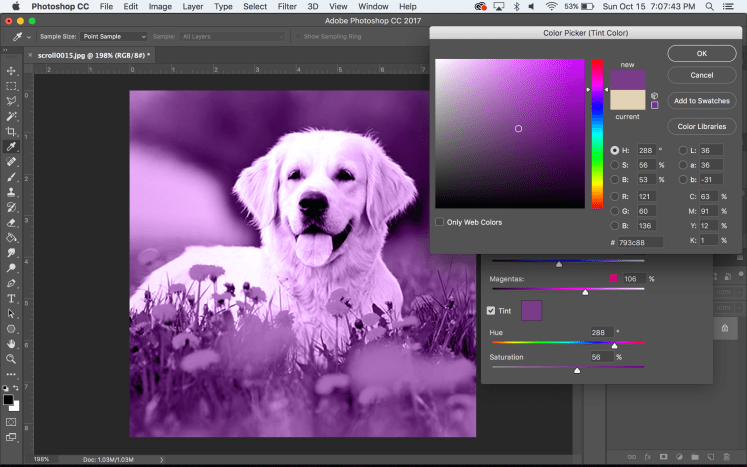Screen dimensions: 747x467
Task: Click the hex color input field
Action: pyautogui.click(x=640, y=242)
